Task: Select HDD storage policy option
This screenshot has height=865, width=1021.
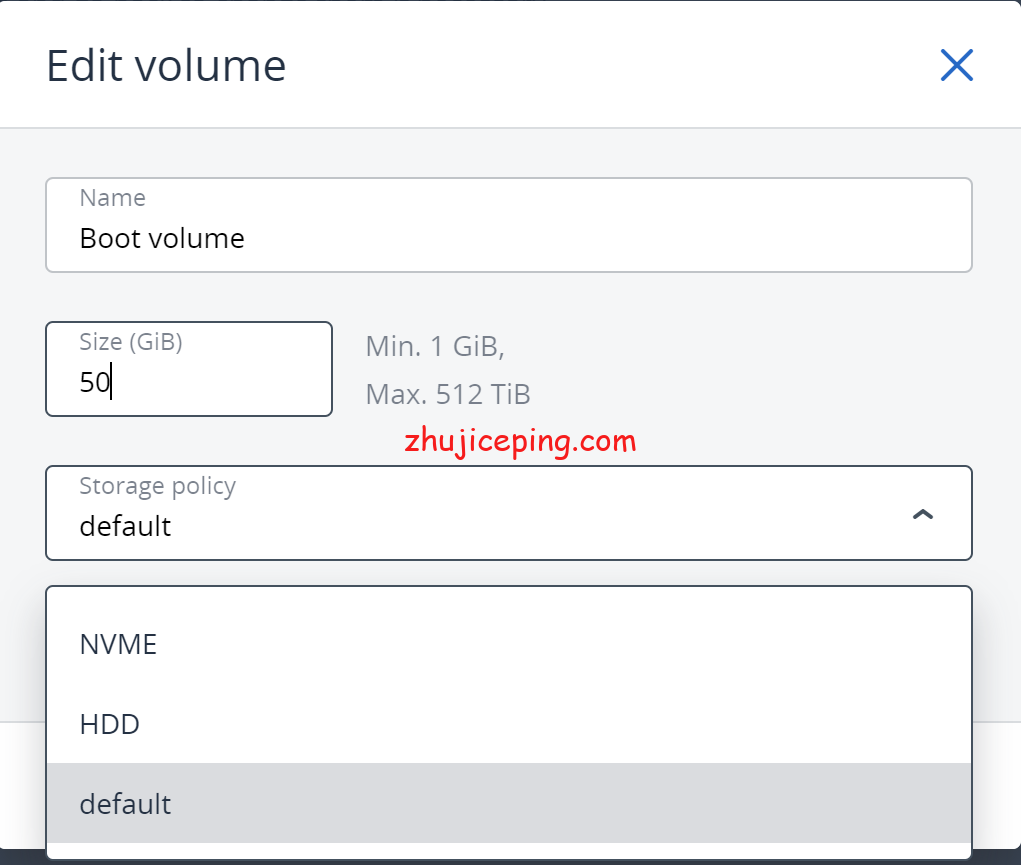Action: click(x=110, y=724)
